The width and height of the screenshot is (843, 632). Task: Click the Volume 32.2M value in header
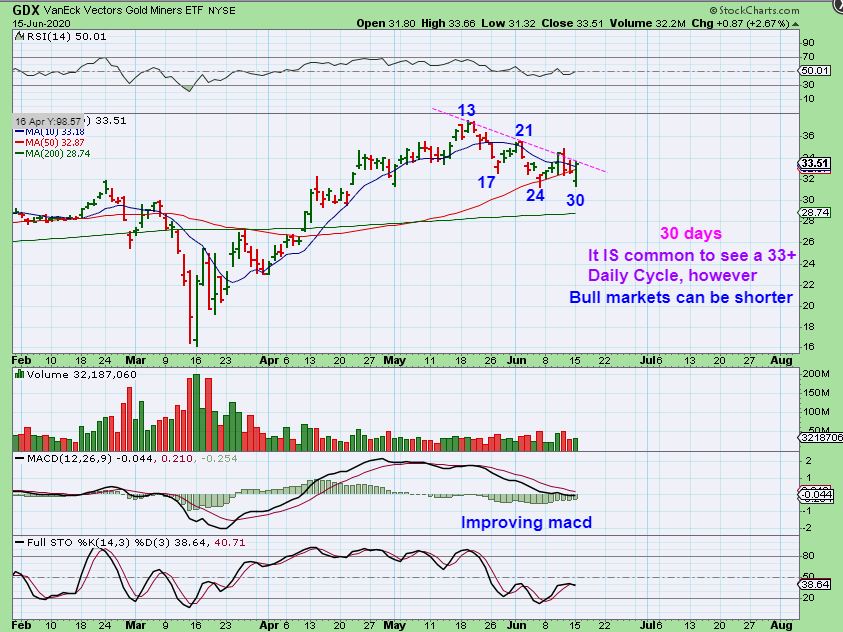point(647,24)
